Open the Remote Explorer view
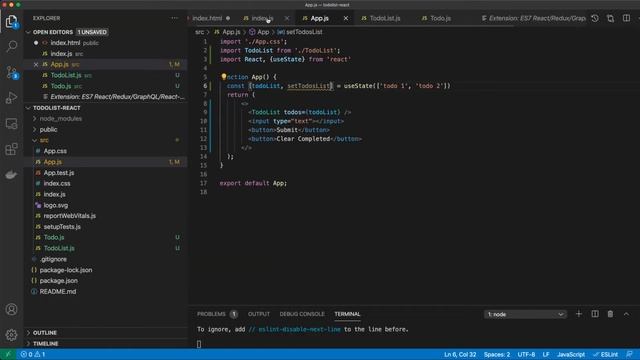Screen dimensions: 640x360 coord(11,123)
